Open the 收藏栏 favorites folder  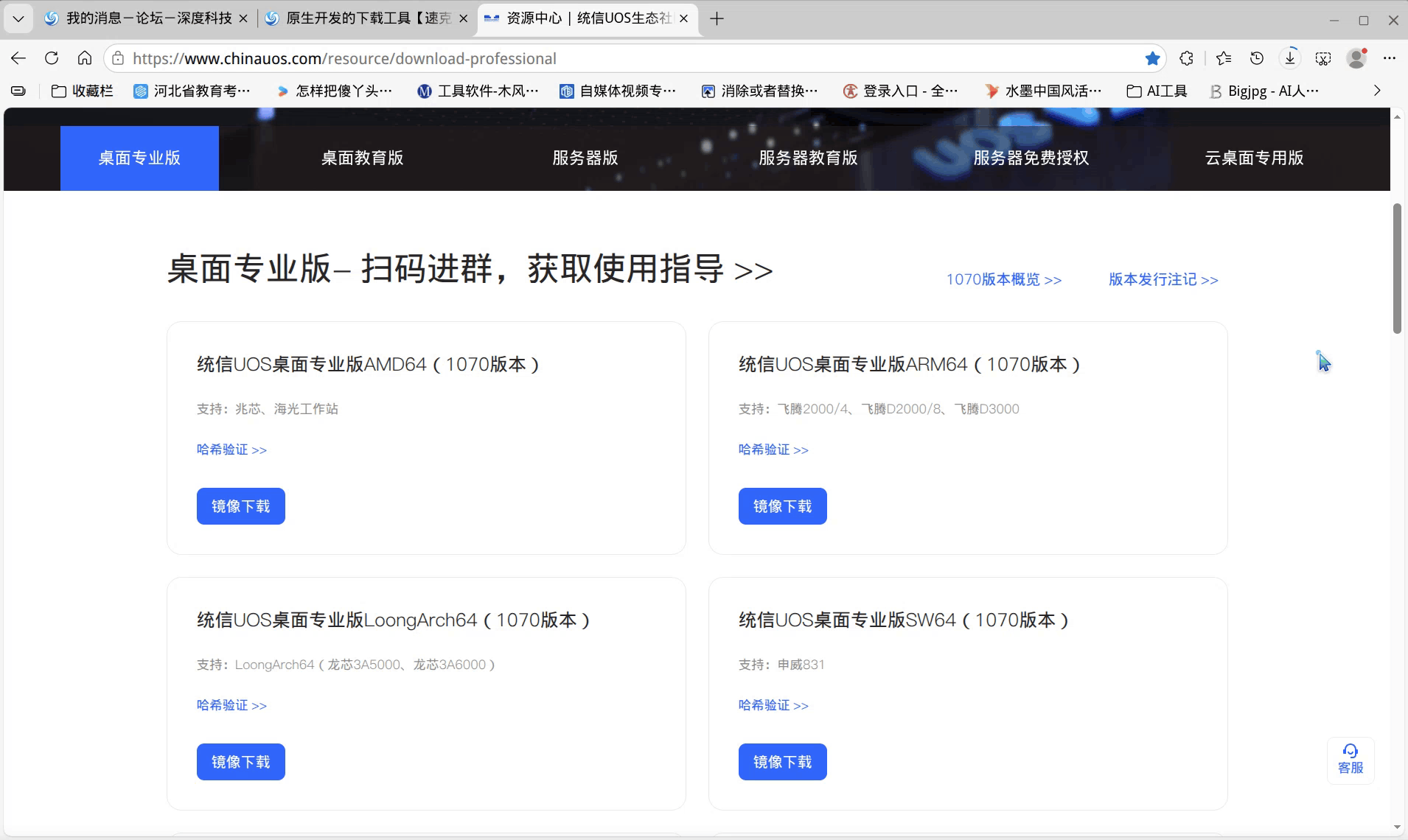(x=83, y=91)
